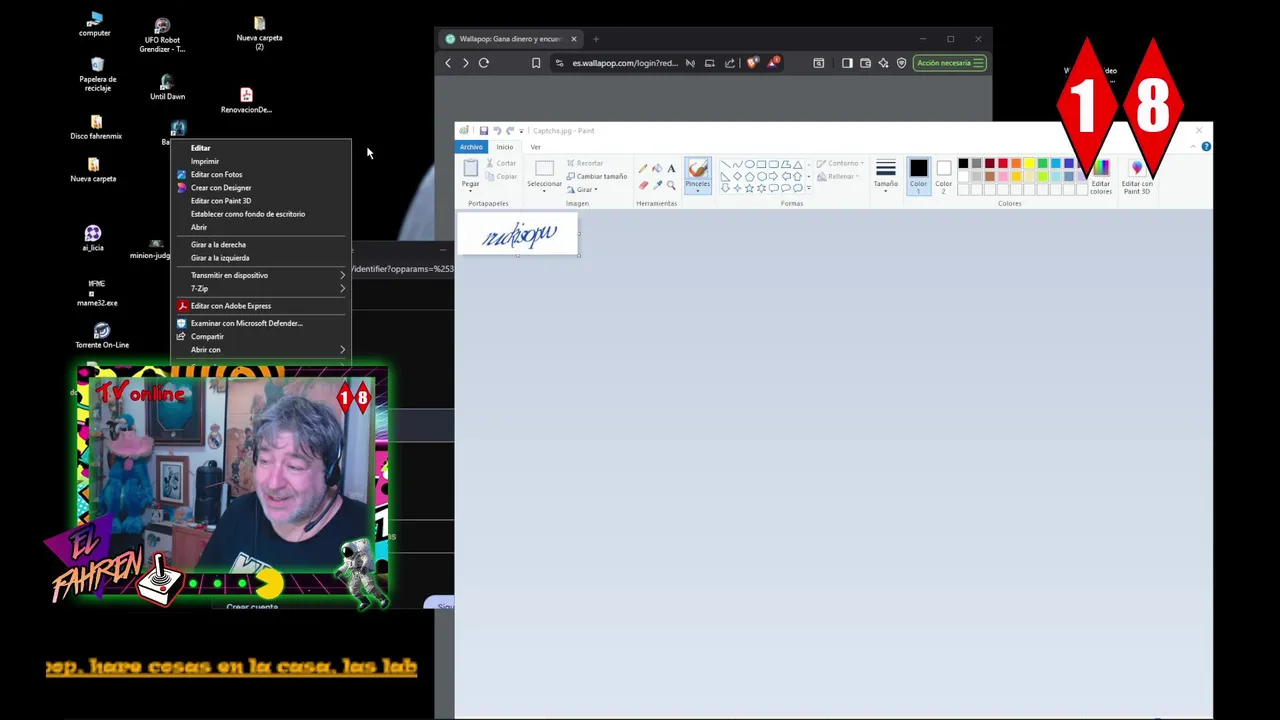
Task: Collapse the Paint ribbon with arrow
Action: (1193, 147)
